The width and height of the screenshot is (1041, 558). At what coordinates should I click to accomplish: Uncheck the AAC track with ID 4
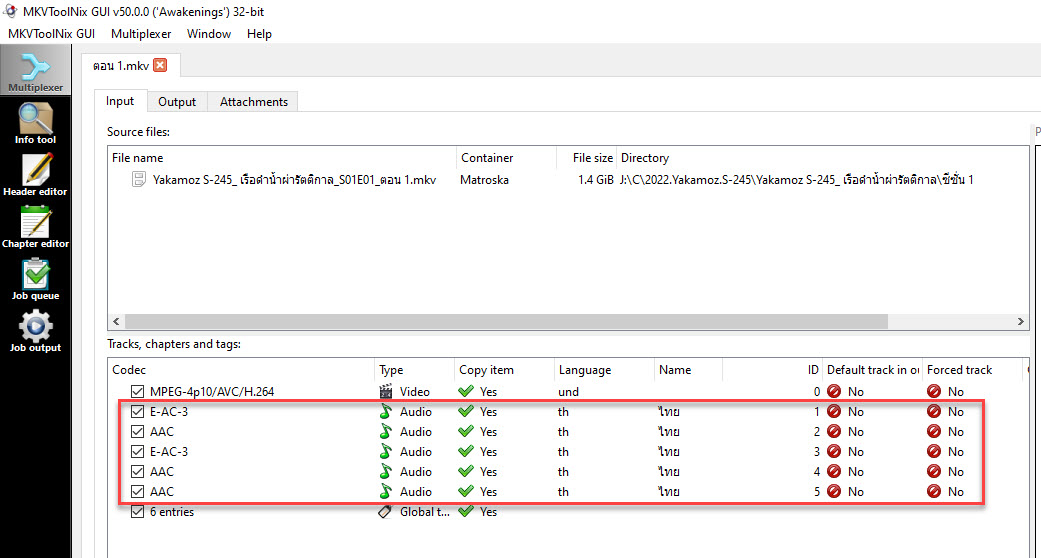(137, 471)
